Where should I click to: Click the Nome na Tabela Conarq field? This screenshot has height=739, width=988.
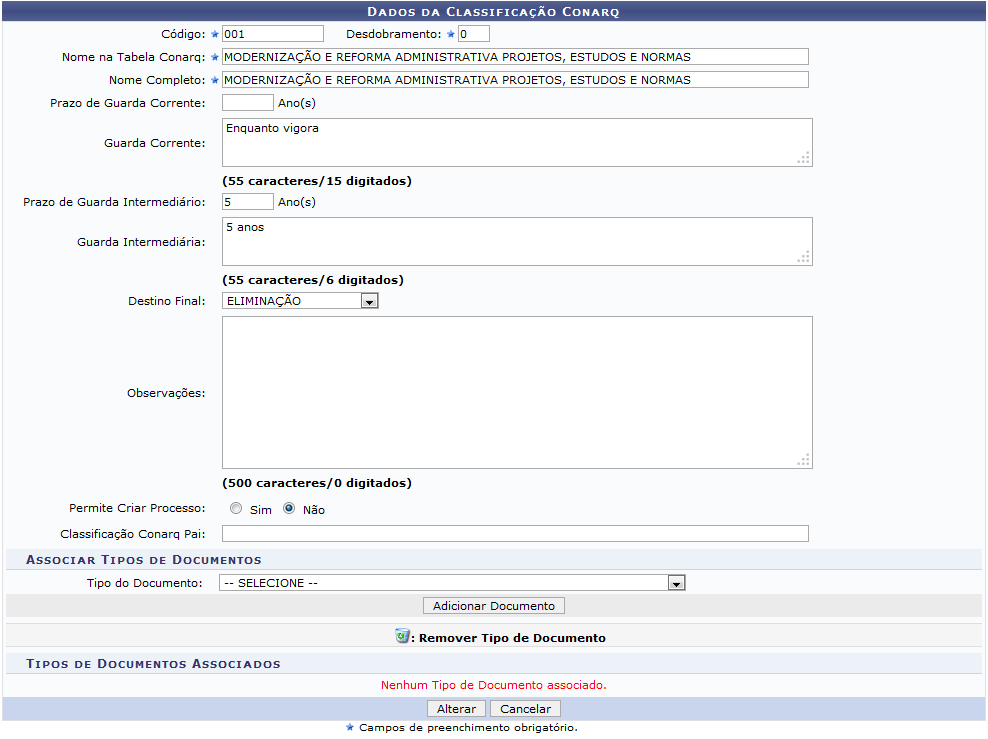click(515, 57)
